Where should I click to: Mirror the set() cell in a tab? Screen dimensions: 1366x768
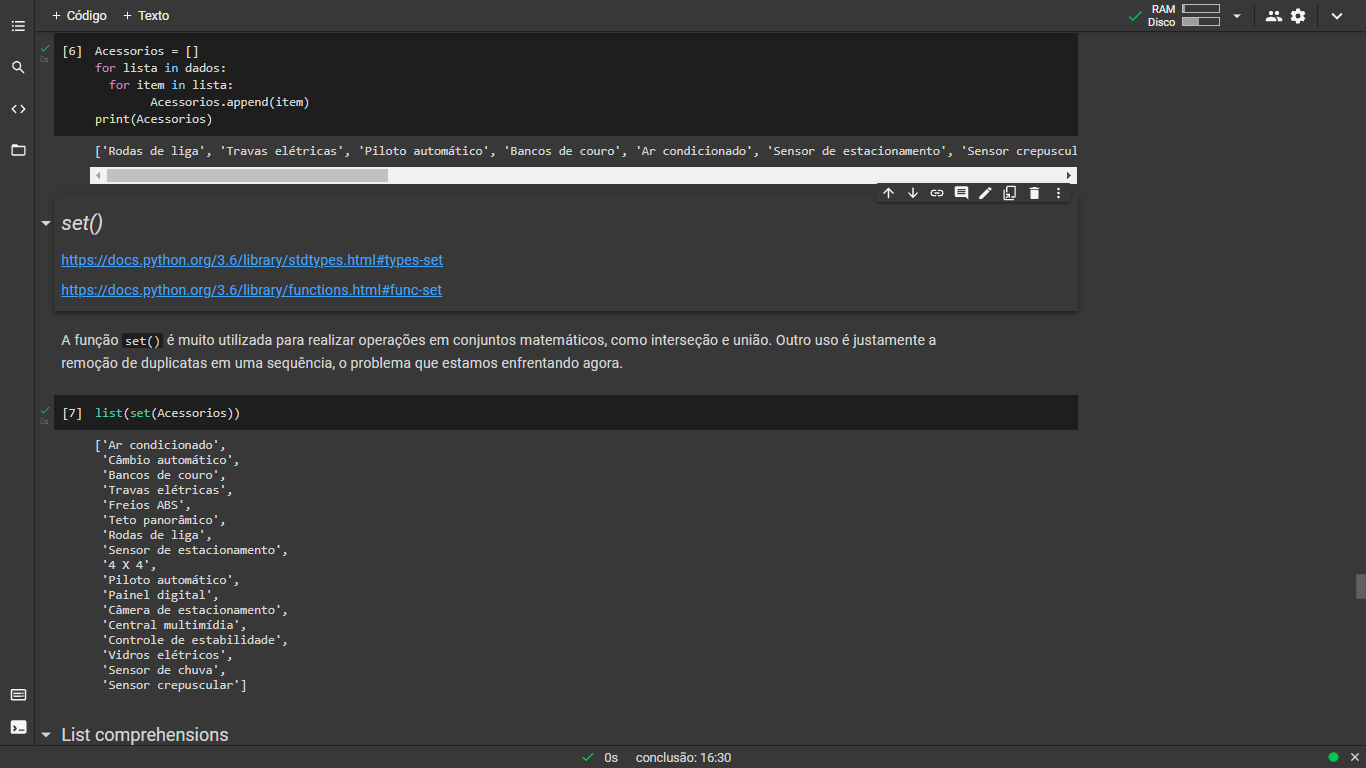pyautogui.click(x=1010, y=193)
